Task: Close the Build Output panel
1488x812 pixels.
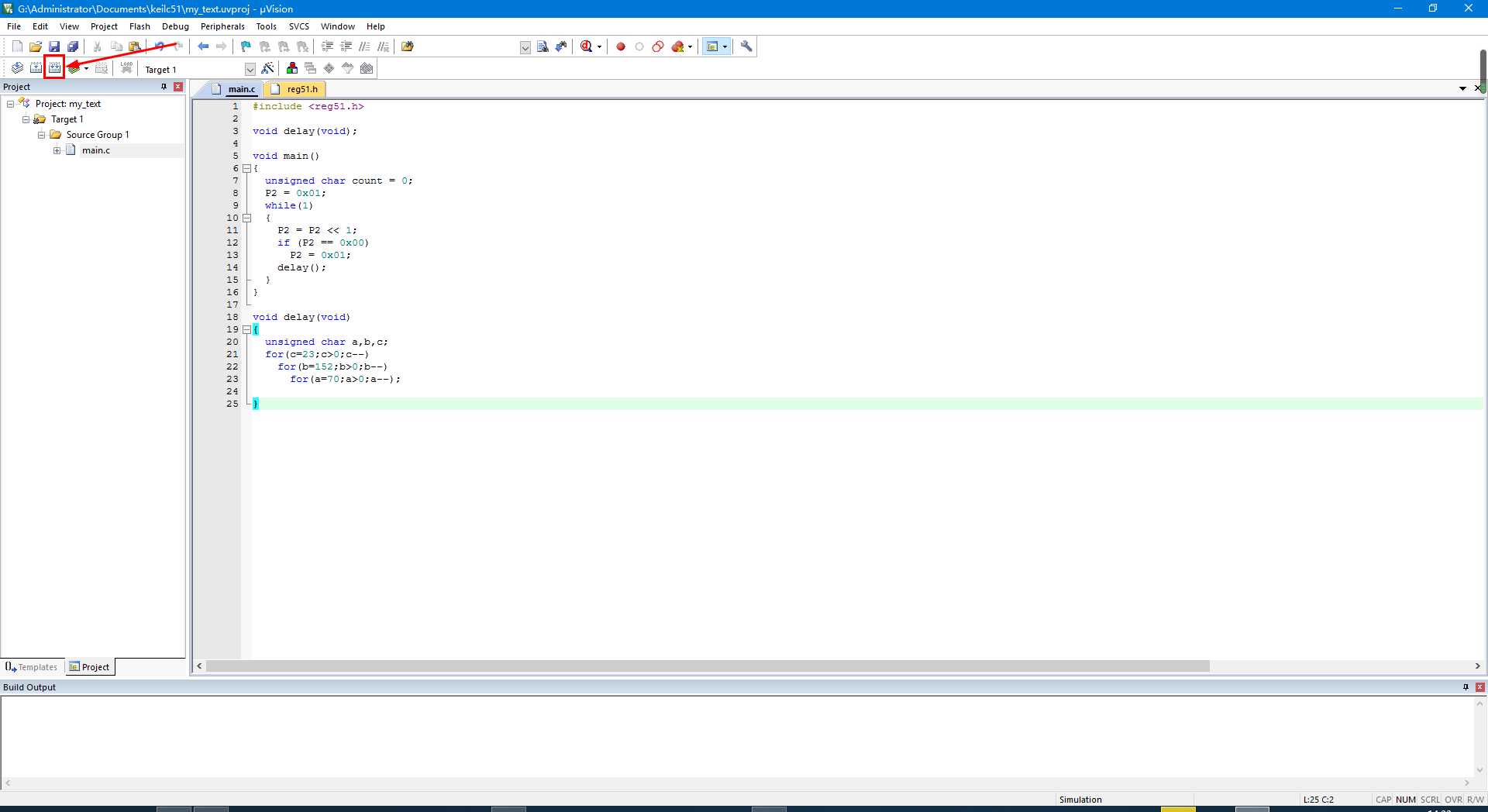Action: (x=1480, y=687)
